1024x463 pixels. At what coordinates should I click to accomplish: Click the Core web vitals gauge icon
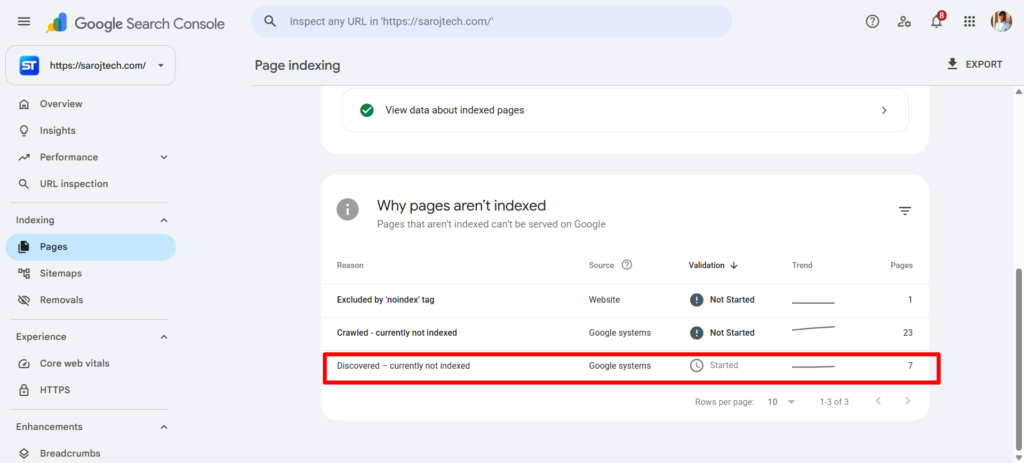click(x=24, y=364)
